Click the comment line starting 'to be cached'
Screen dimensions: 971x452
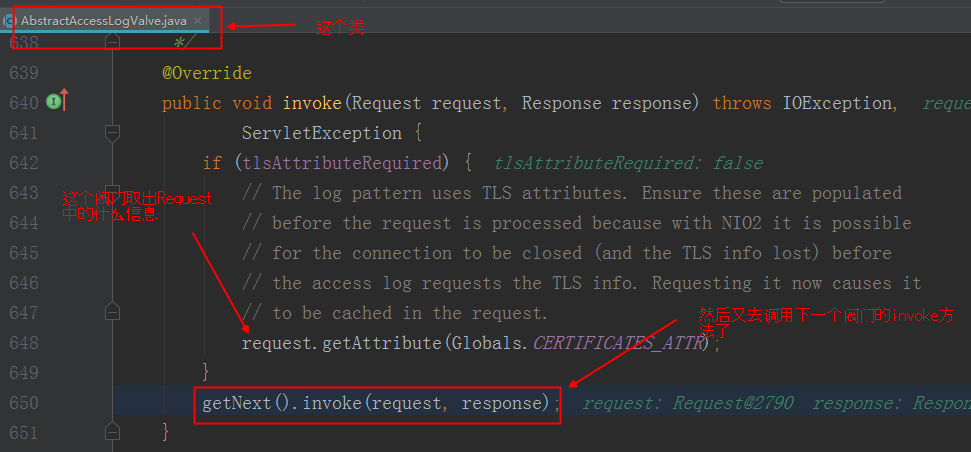(395, 313)
